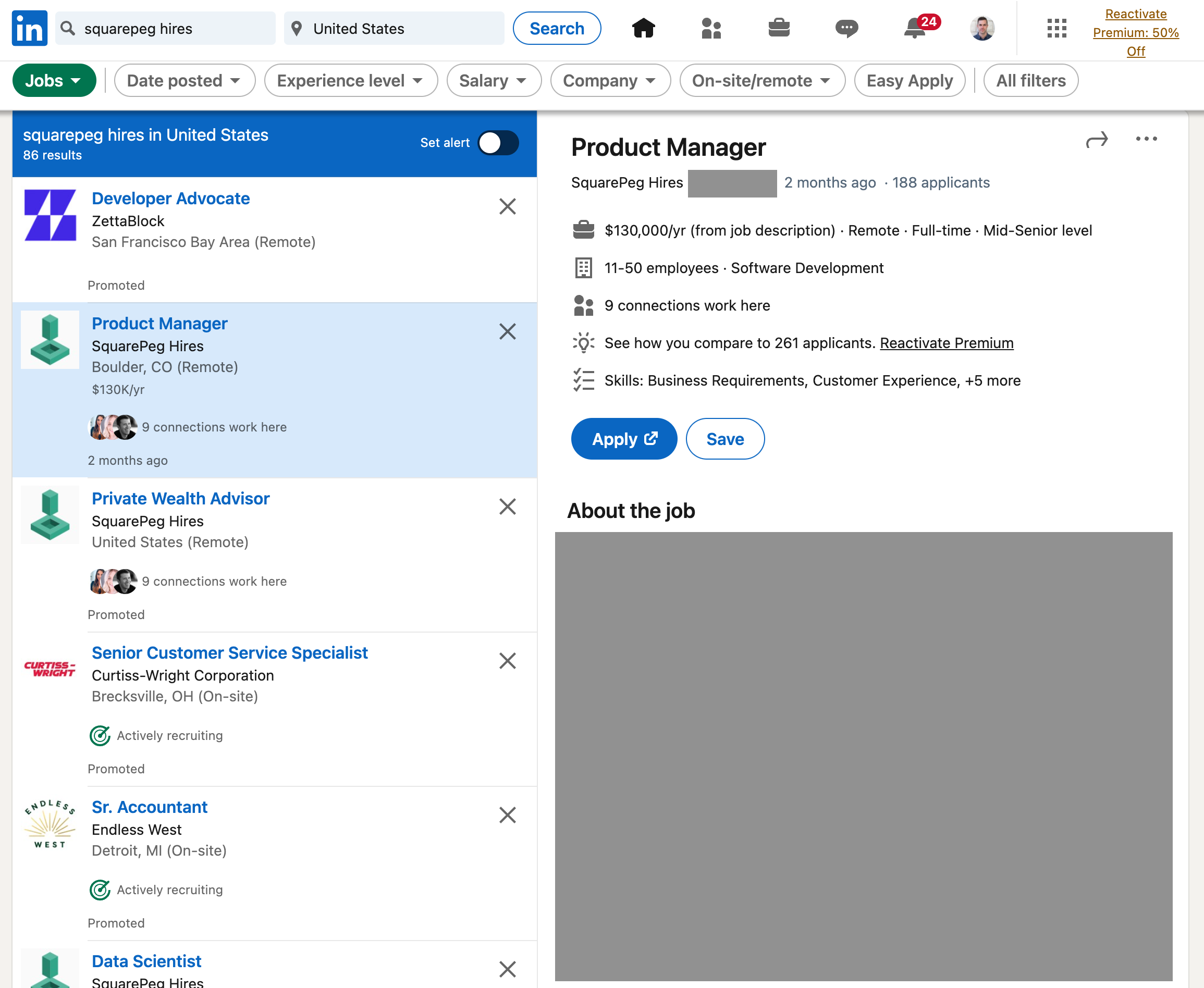Click connection avatars under Product Manager listing
Viewport: 1204px width, 988px height.
(x=113, y=427)
